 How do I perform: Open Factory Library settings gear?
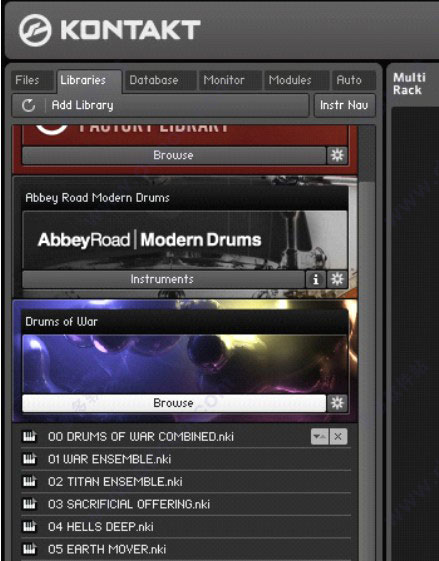337,155
